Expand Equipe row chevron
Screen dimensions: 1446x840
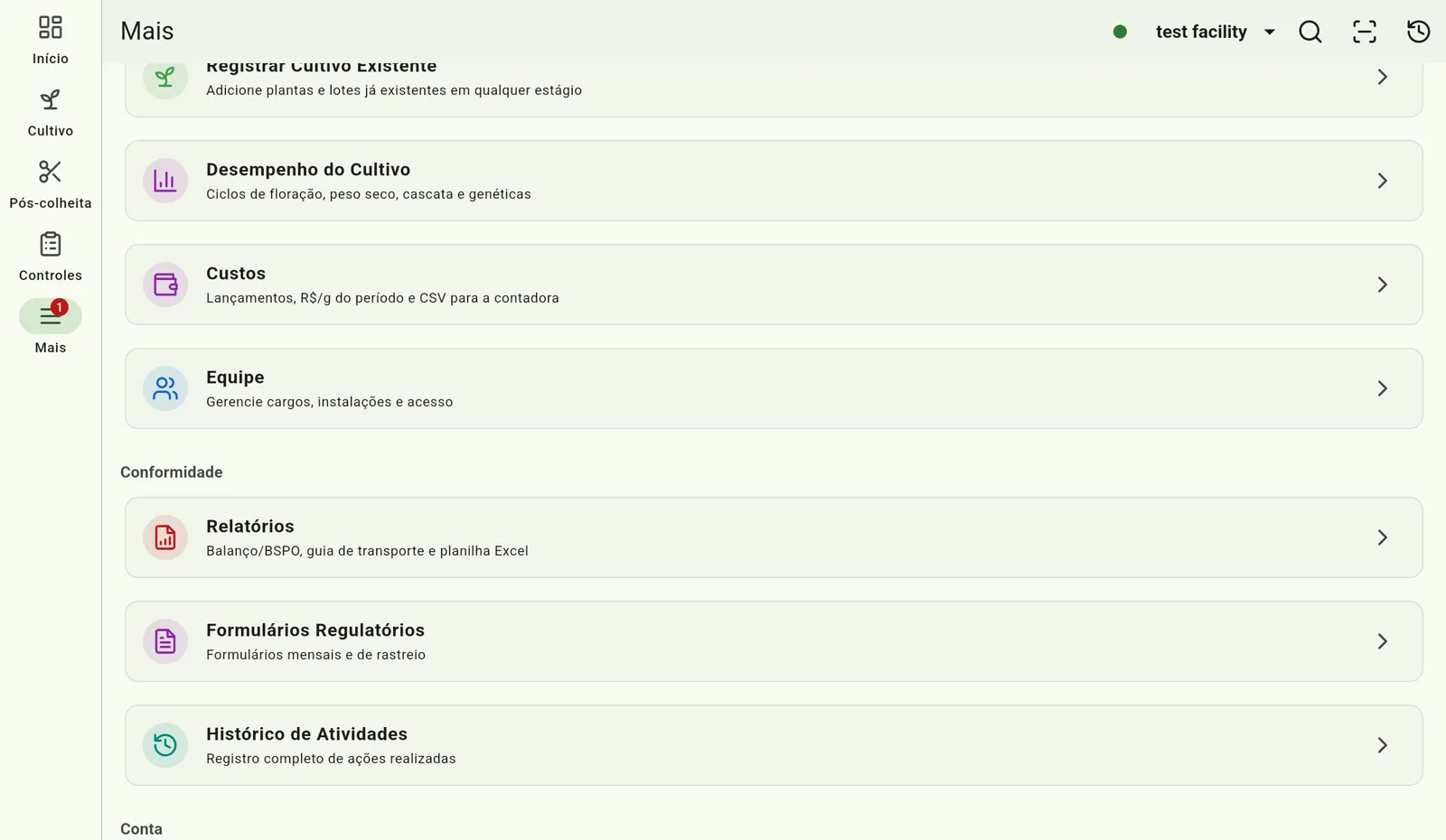click(x=1383, y=388)
